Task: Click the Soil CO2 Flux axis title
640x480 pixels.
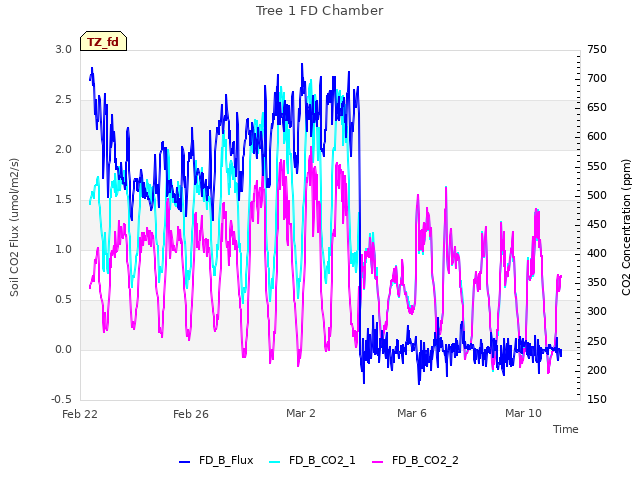Action: 14,227
